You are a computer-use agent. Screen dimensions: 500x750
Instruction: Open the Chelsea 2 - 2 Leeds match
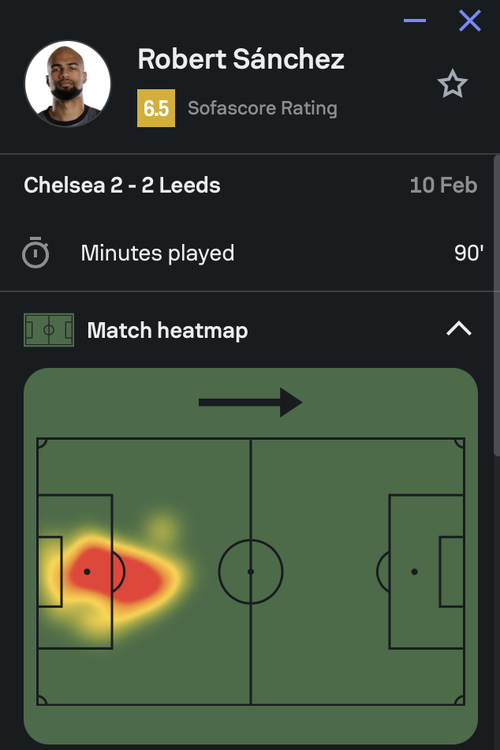(x=122, y=186)
